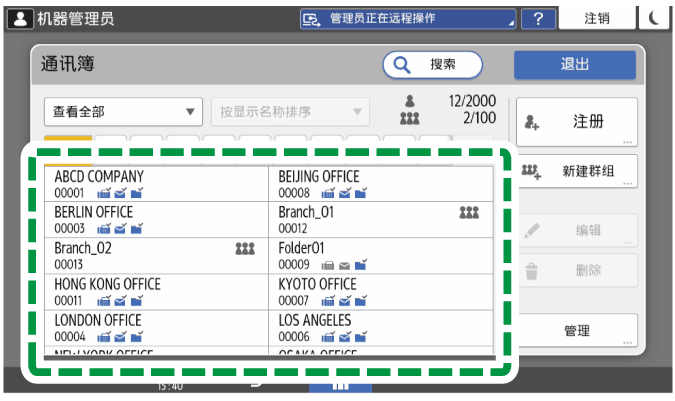This screenshot has height=401, width=675.
Task: Expand the 按显示名称排序 sort dropdown
Action: (x=290, y=111)
